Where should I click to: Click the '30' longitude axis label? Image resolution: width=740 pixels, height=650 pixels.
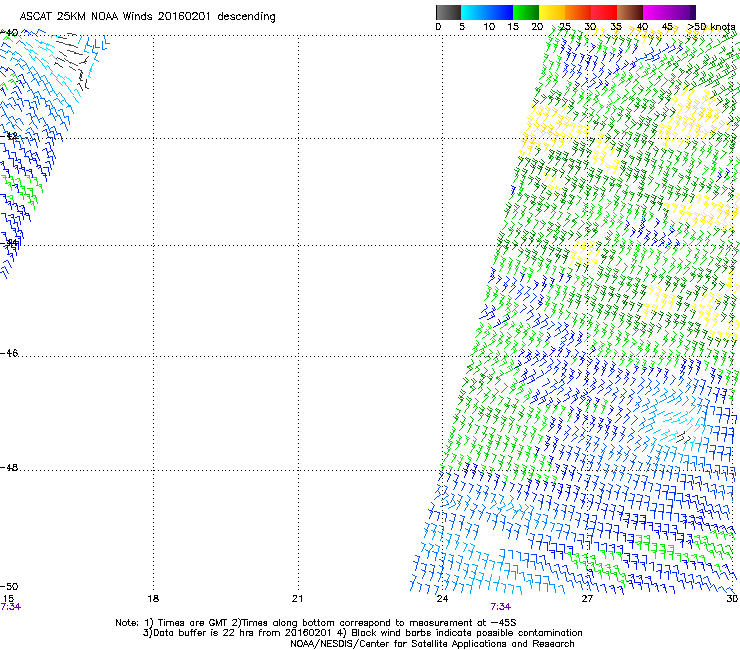(732, 599)
